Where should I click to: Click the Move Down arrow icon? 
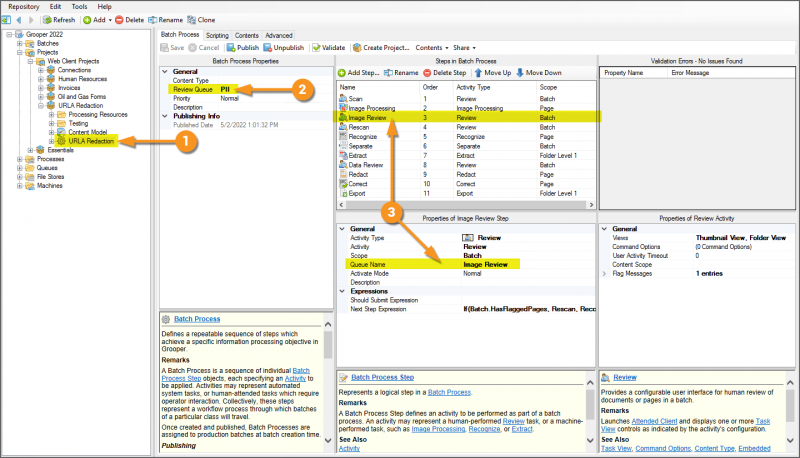[521, 73]
